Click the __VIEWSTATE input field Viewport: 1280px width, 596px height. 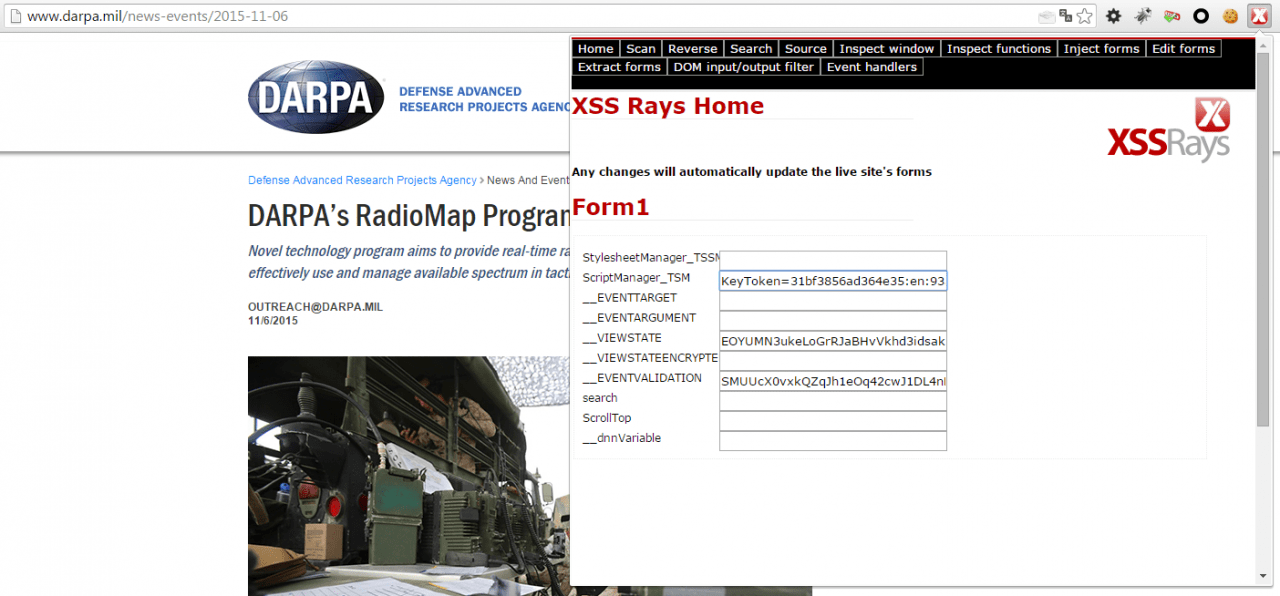coord(833,341)
